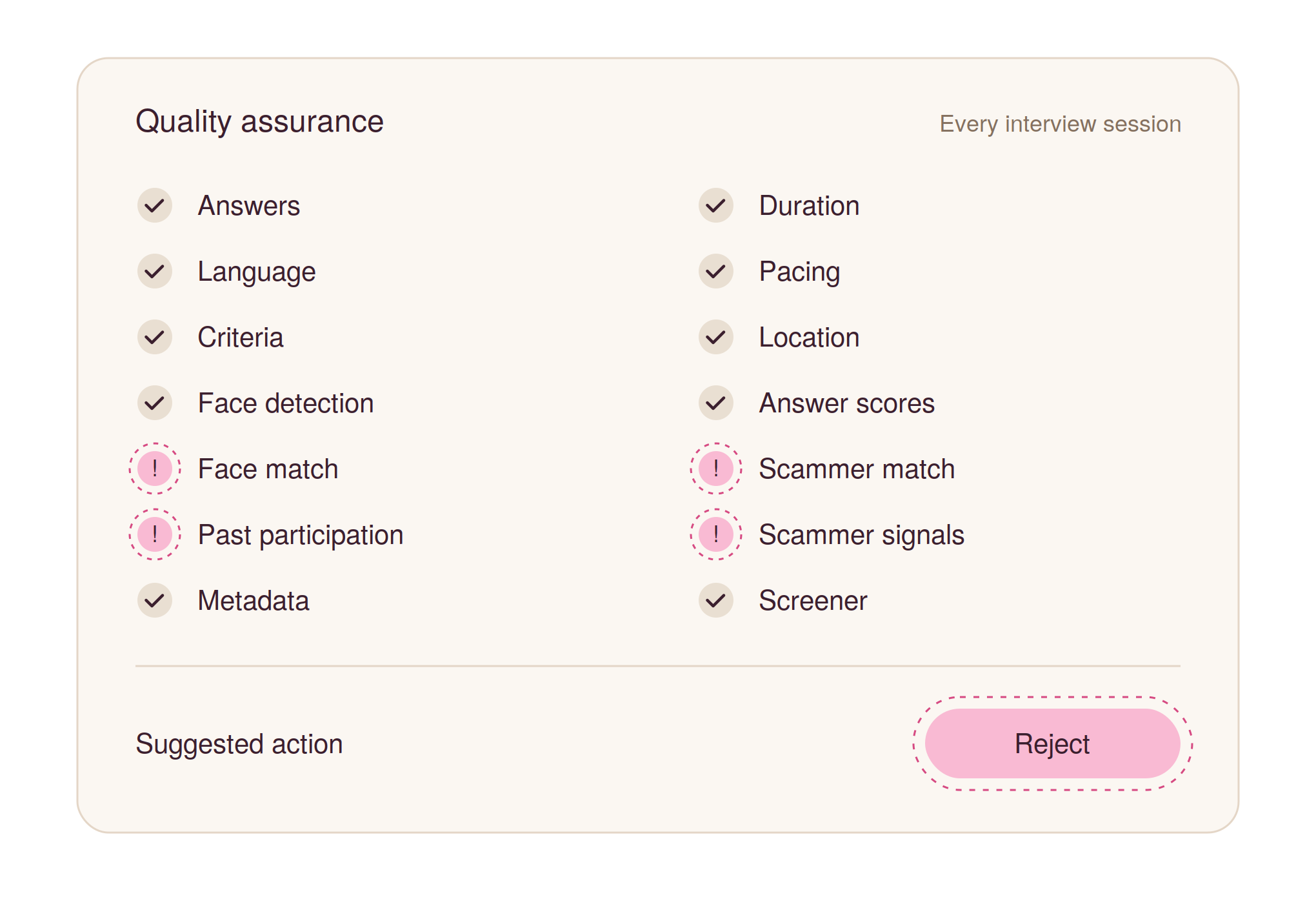This screenshot has width=1316, height=910.
Task: Toggle the Metadata check mark
Action: click(155, 601)
